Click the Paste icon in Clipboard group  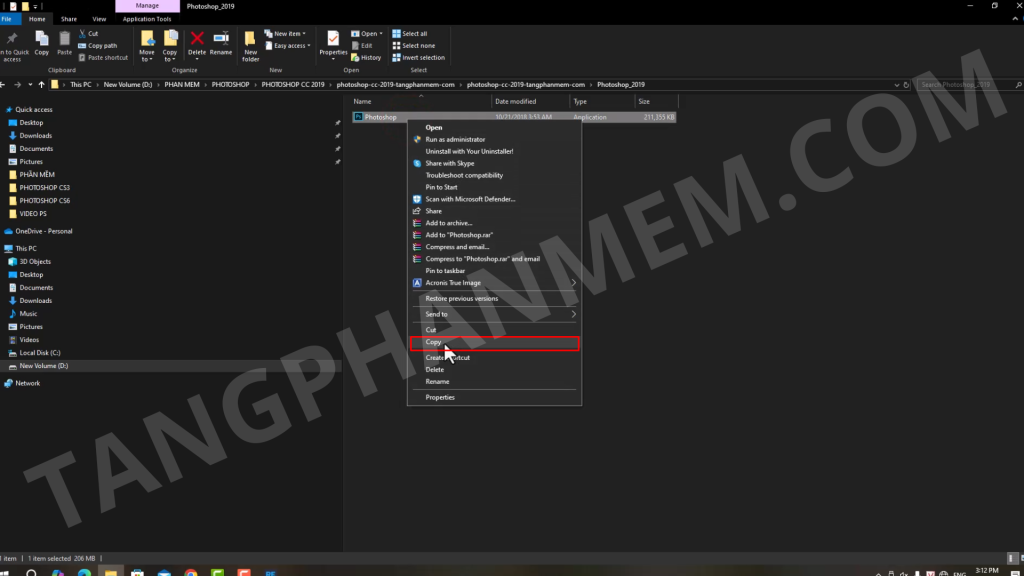tap(65, 41)
